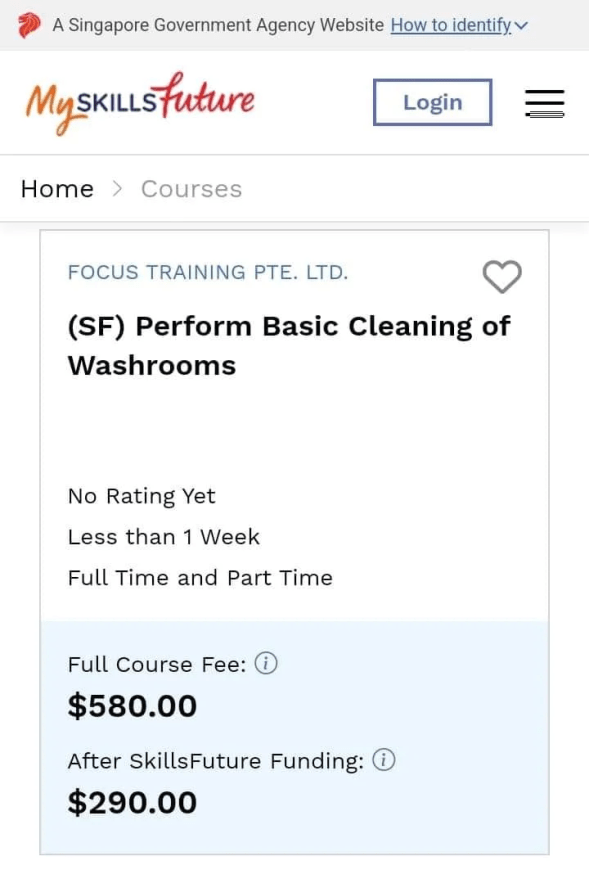Select Courses in the breadcrumb

191,189
